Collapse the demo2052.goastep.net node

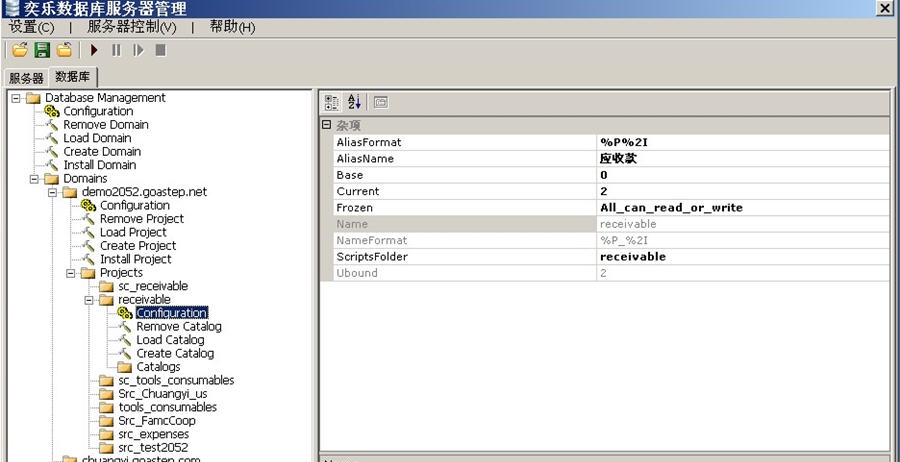click(52, 192)
